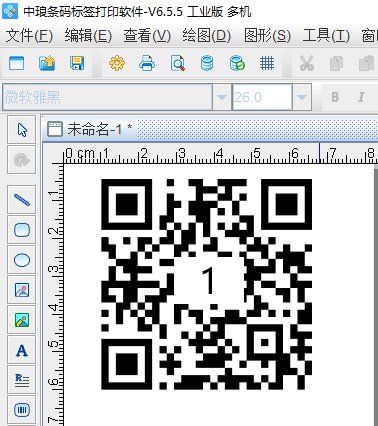Click the paste icon in toolbar

(x=366, y=63)
